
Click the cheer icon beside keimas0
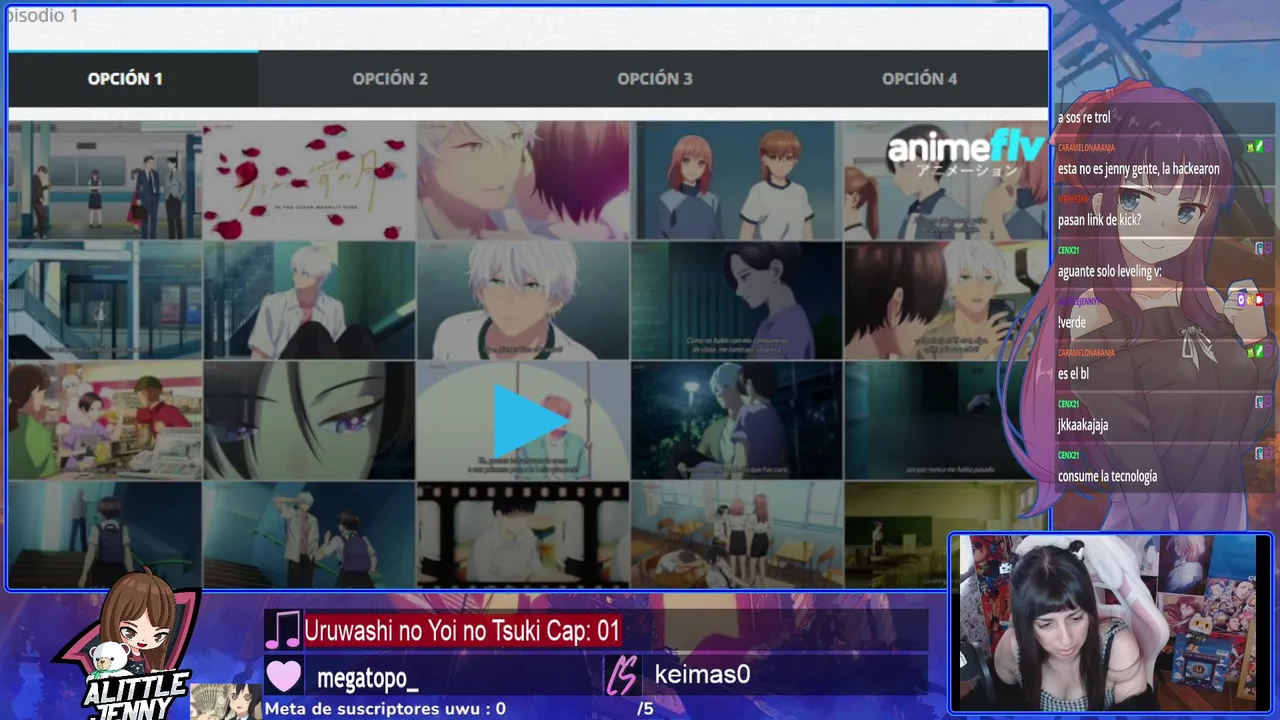pos(622,676)
